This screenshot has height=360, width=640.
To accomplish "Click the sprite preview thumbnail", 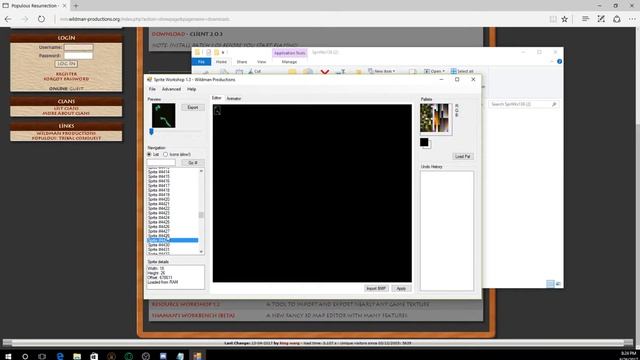I will [x=164, y=116].
